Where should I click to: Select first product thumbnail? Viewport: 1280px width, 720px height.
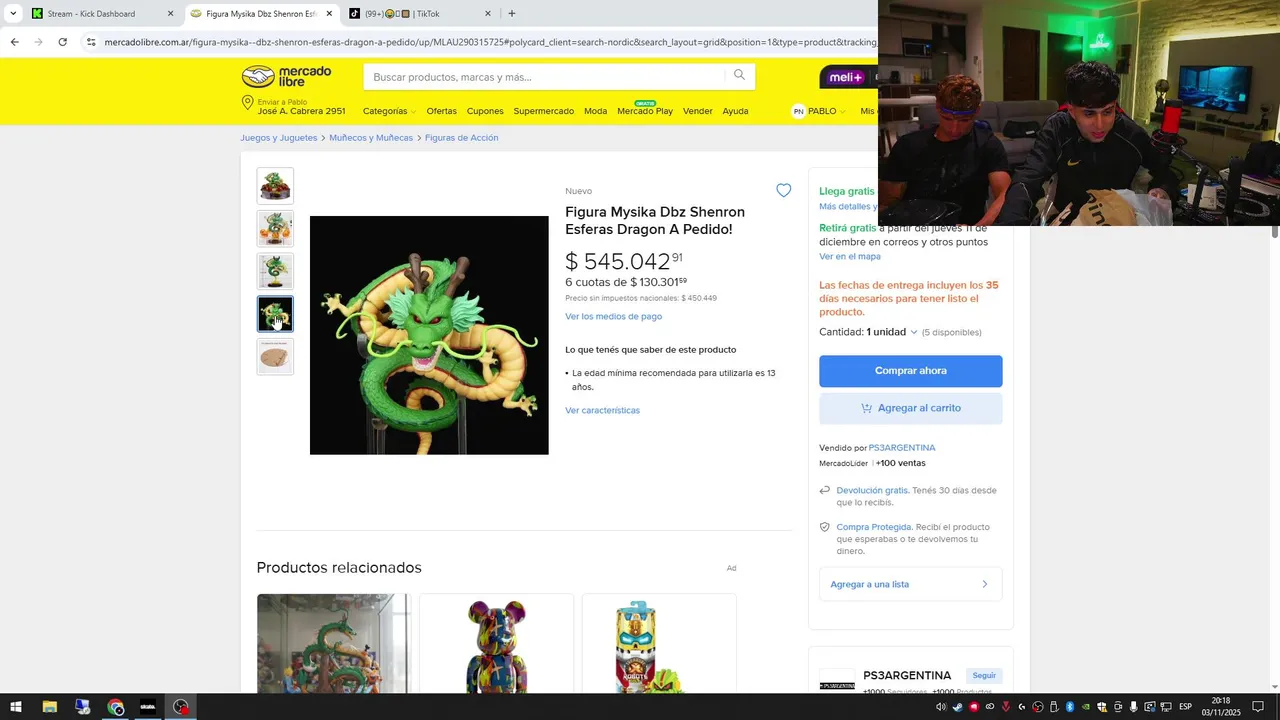(275, 186)
